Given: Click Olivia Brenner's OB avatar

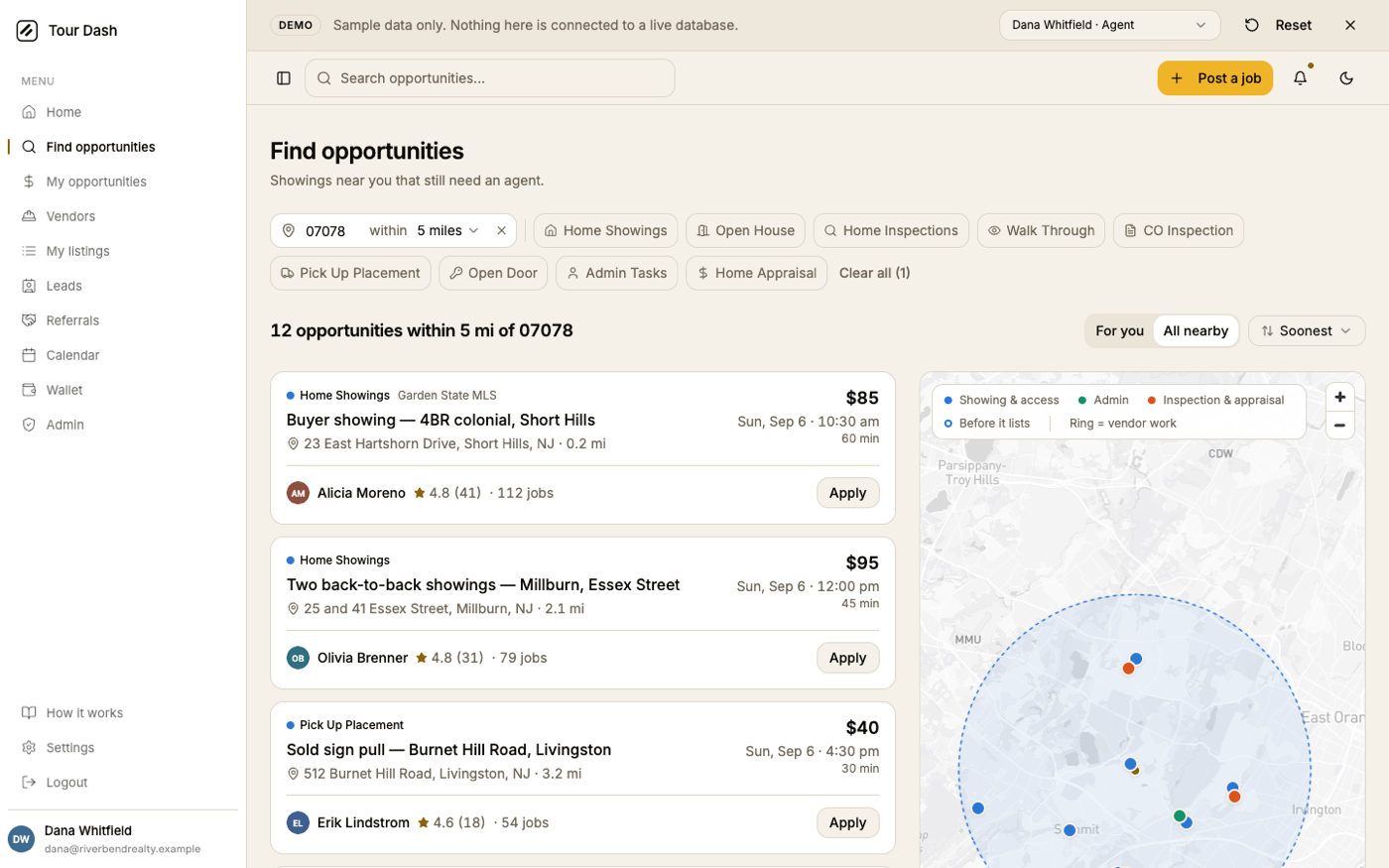Looking at the screenshot, I should click(x=298, y=658).
